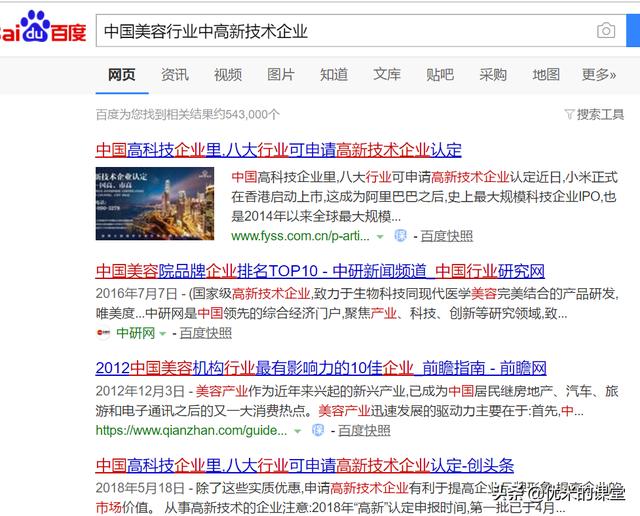The image size is (640, 516).
Task: Click the Baidu paw logo
Action: [42, 28]
